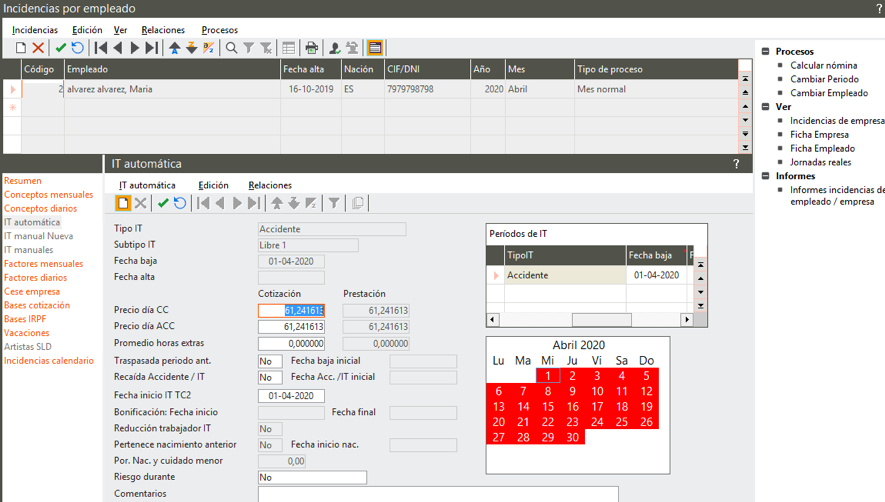
Task: Open Jornadas reales link
Action: pyautogui.click(x=820, y=162)
